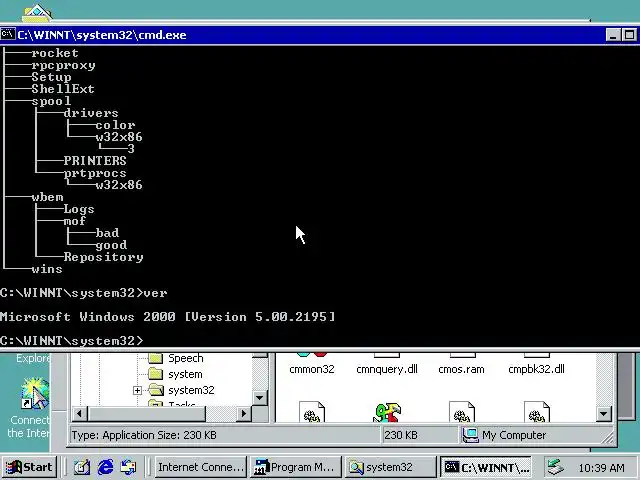Screen dimensions: 640x480
Task: Click the network tray icon
Action: [555, 467]
